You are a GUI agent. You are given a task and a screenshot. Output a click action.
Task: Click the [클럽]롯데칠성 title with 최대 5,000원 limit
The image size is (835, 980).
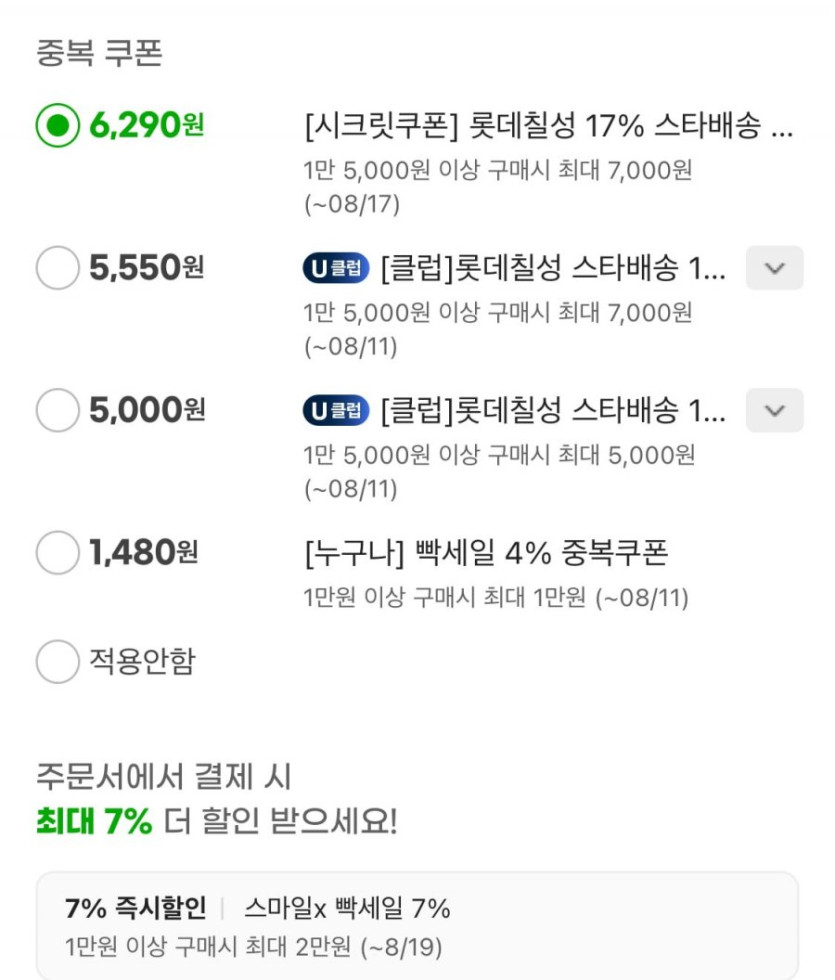point(553,411)
